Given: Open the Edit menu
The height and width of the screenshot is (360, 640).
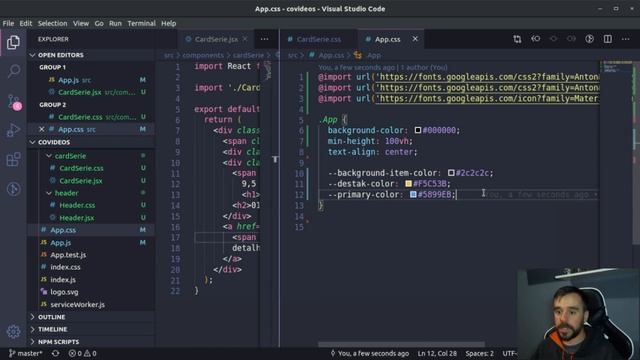Looking at the screenshot, I should [x=26, y=23].
